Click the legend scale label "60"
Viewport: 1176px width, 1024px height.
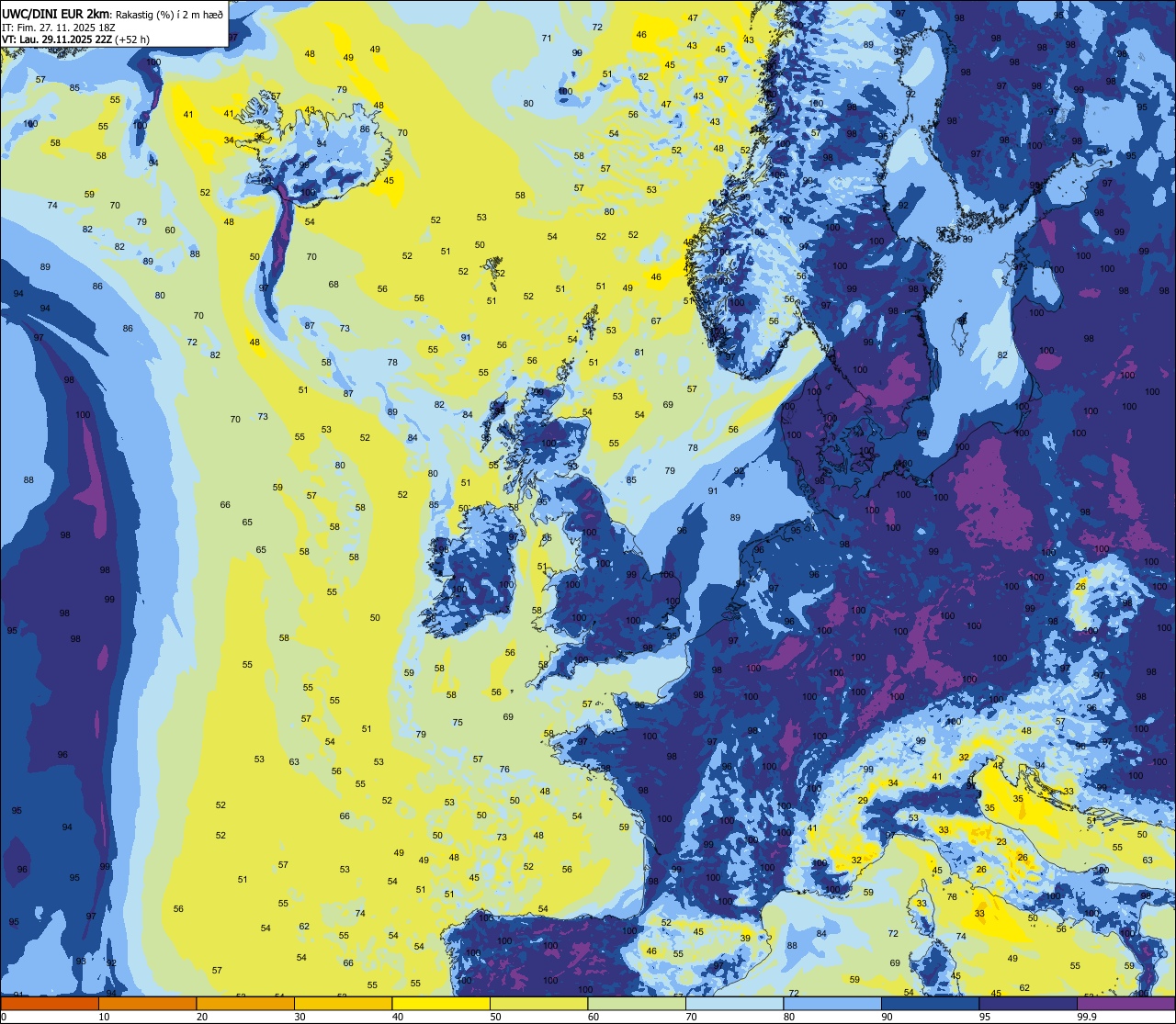point(594,1017)
